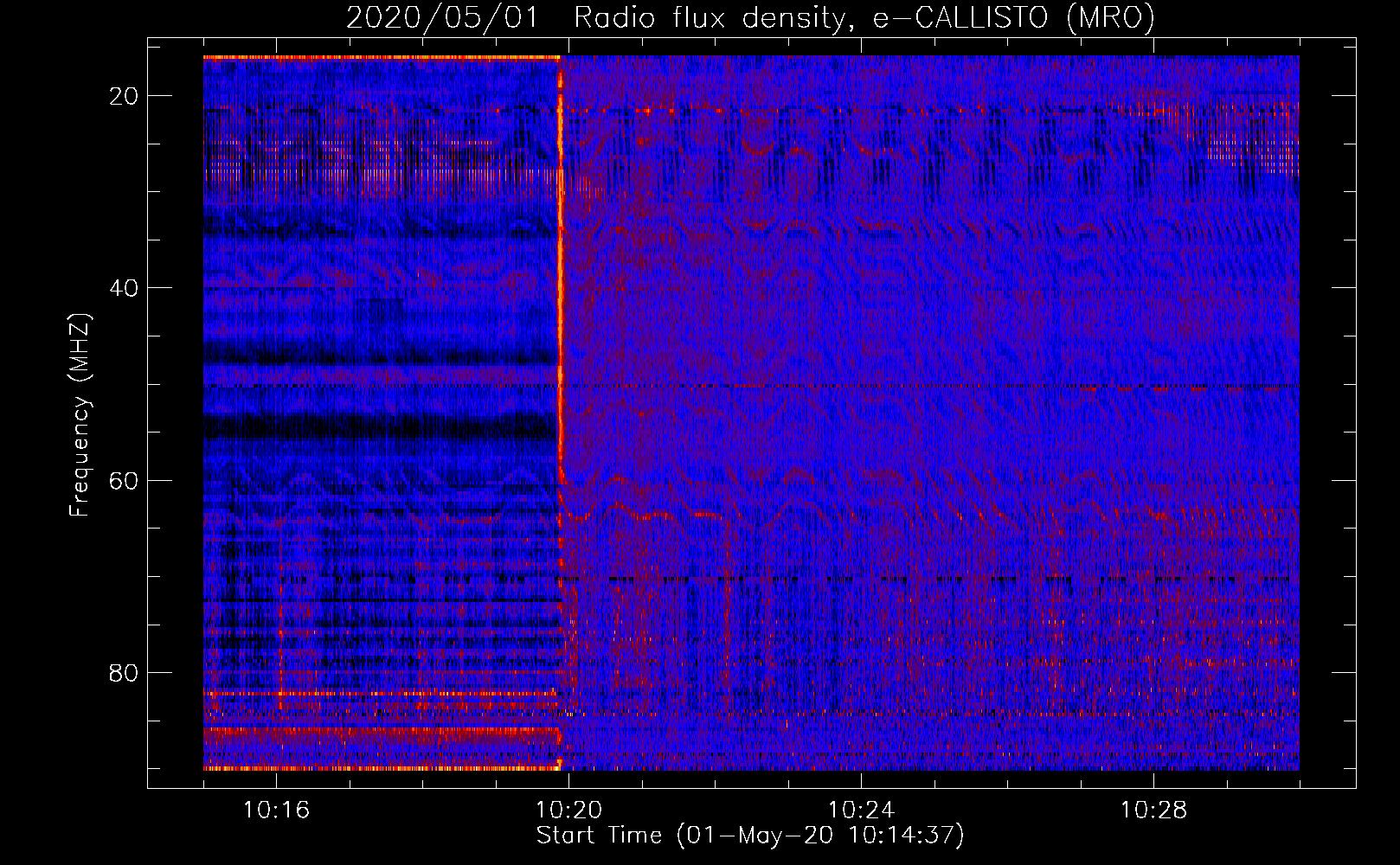Click the 10:20 time tick label

pyautogui.click(x=568, y=811)
